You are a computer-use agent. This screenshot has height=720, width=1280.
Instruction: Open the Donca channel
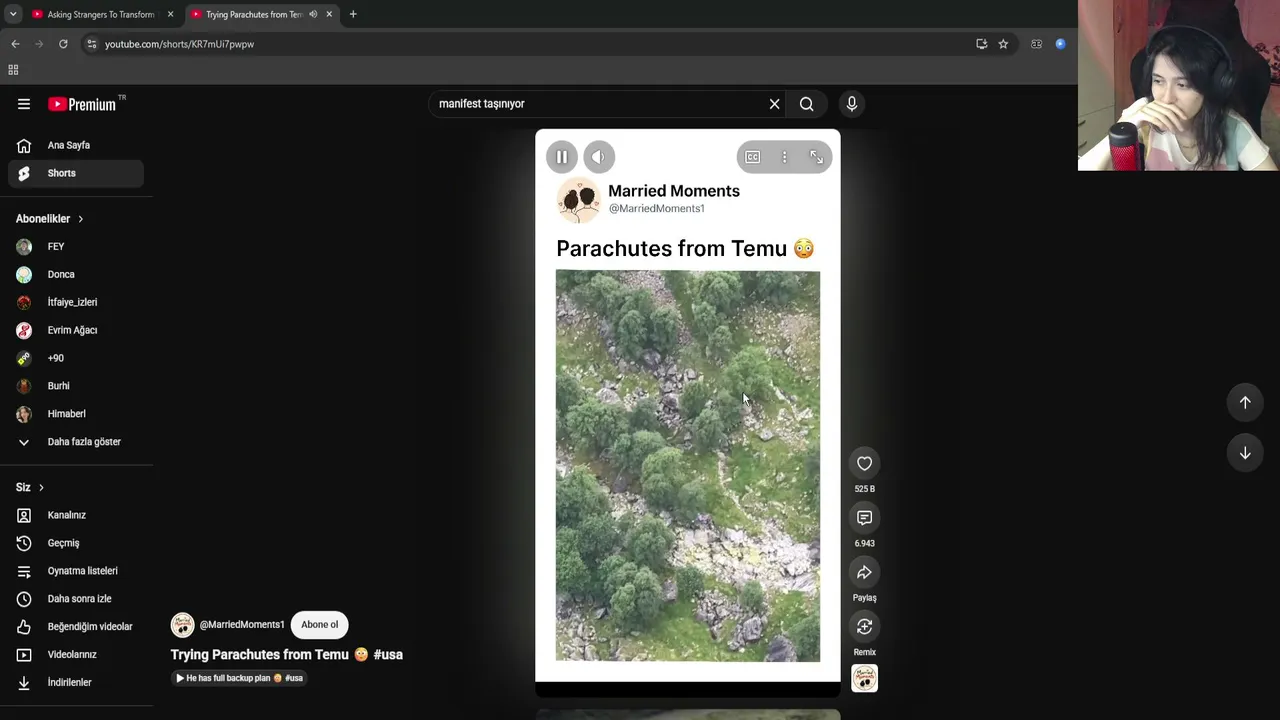click(76, 274)
